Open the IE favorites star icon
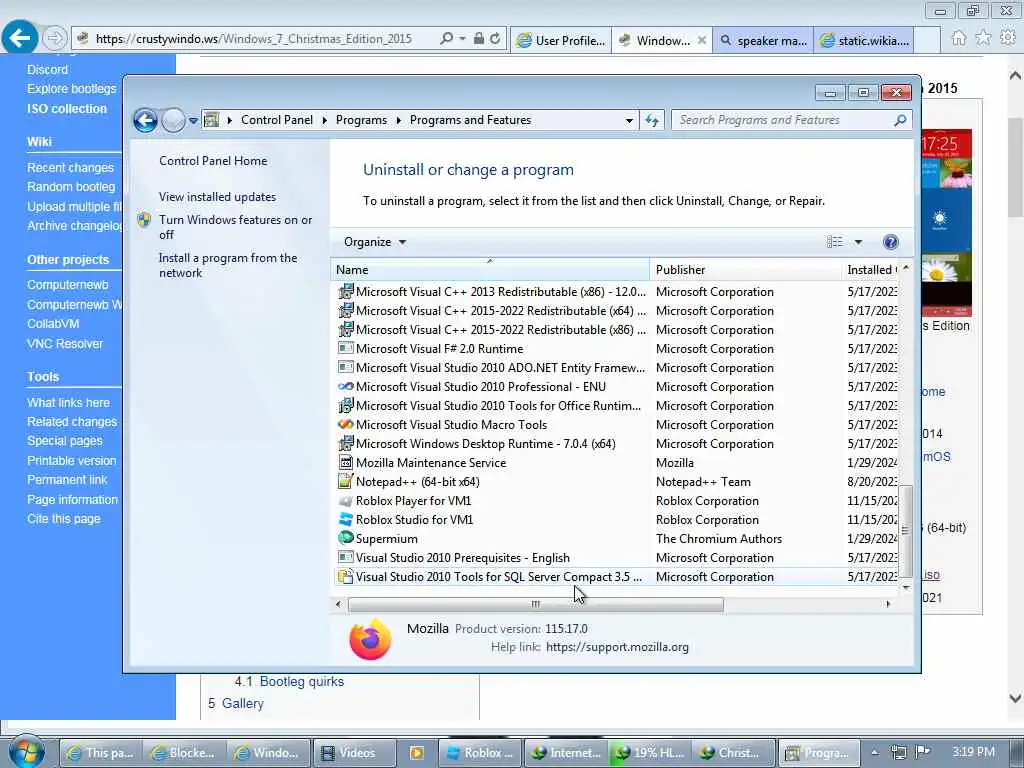The image size is (1024, 768). pyautogui.click(x=983, y=39)
